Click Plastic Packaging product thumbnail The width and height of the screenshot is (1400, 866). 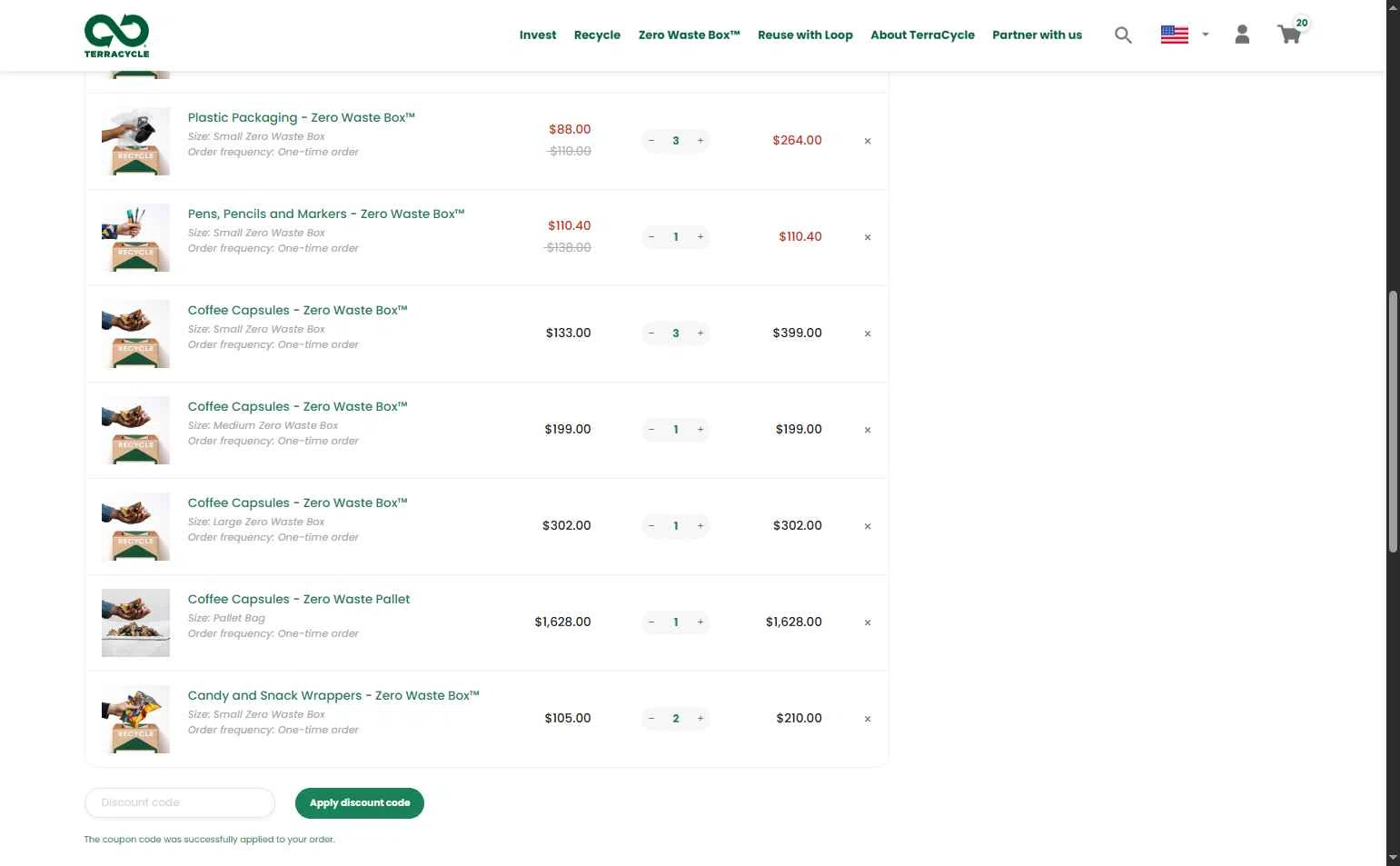coord(135,141)
